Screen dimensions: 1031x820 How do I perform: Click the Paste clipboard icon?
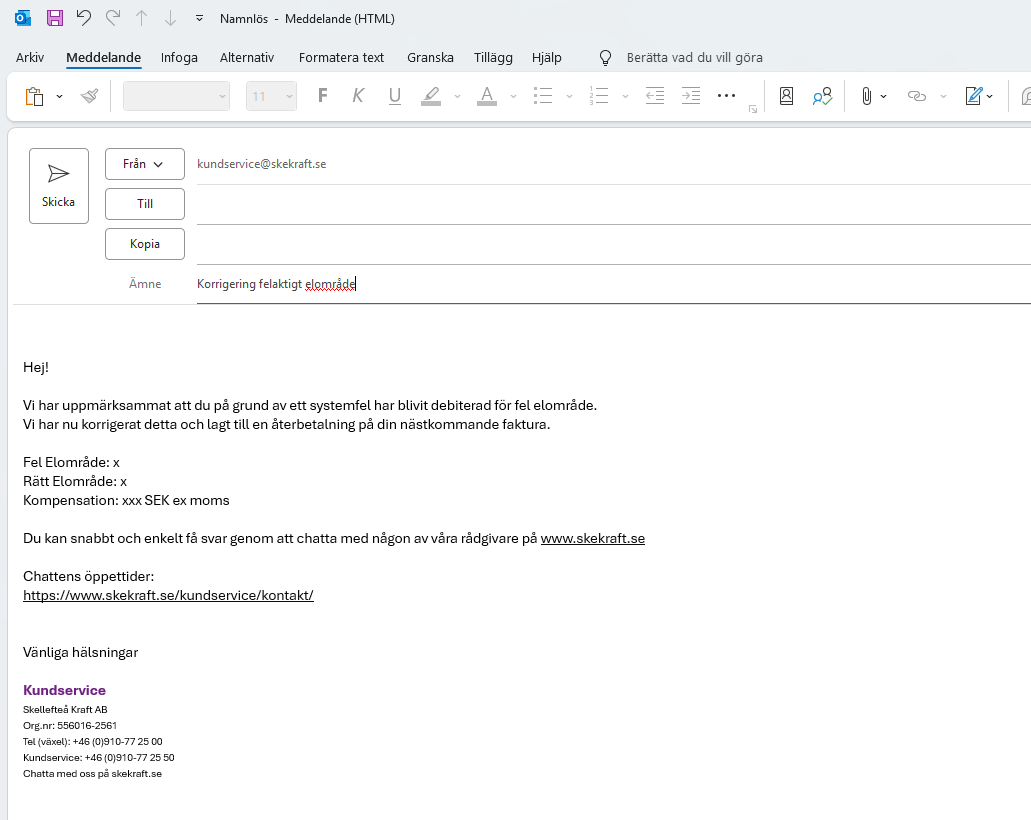pos(35,96)
